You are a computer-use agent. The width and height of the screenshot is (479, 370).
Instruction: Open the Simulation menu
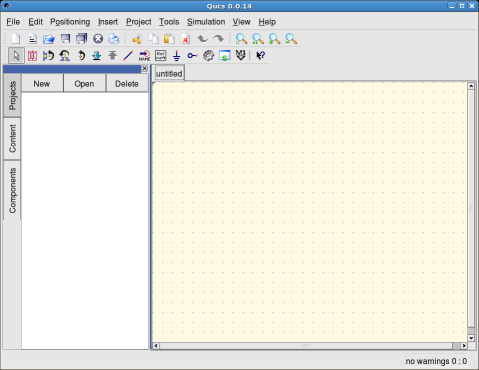pyautogui.click(x=206, y=22)
